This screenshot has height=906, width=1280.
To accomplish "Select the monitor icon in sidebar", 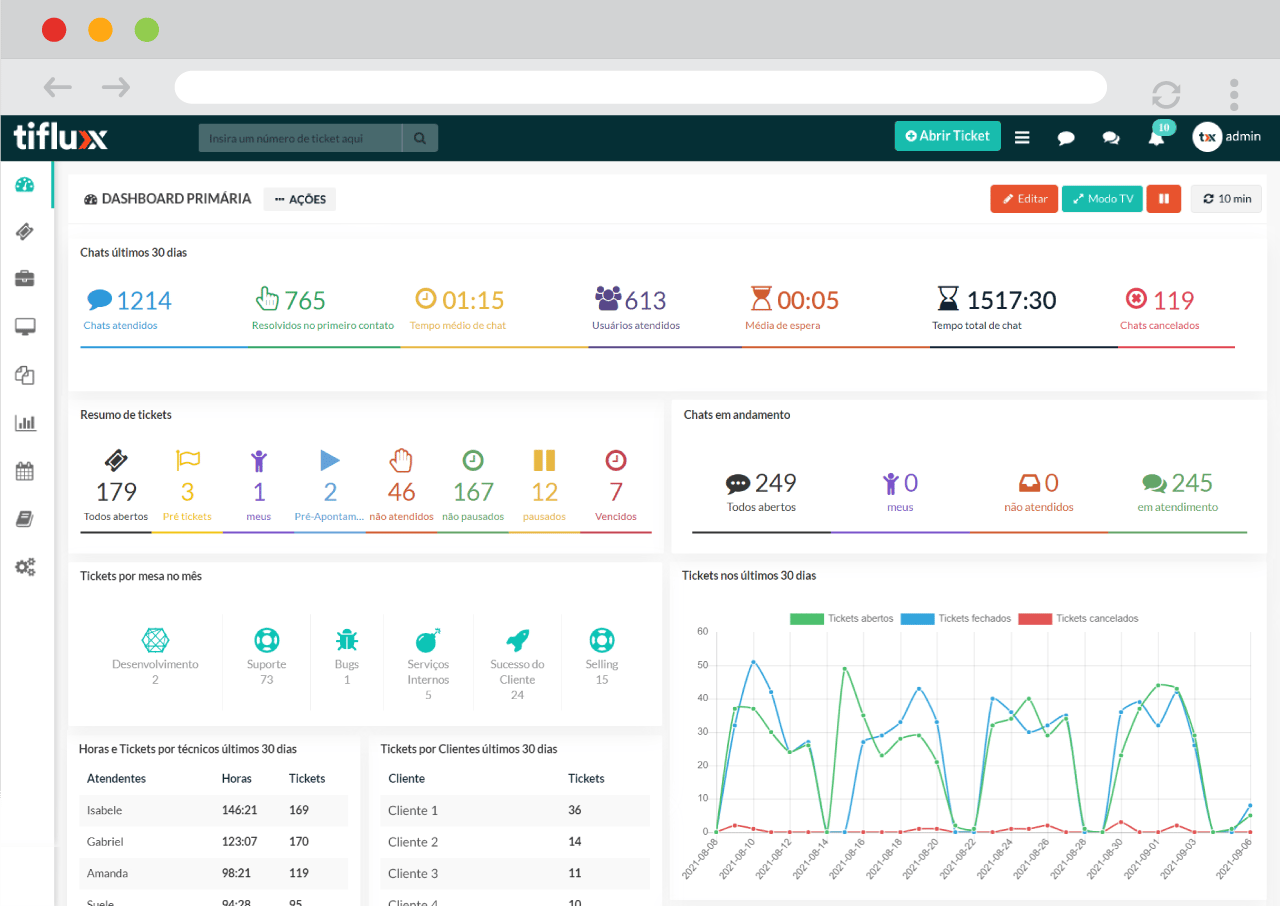I will pyautogui.click(x=25, y=327).
